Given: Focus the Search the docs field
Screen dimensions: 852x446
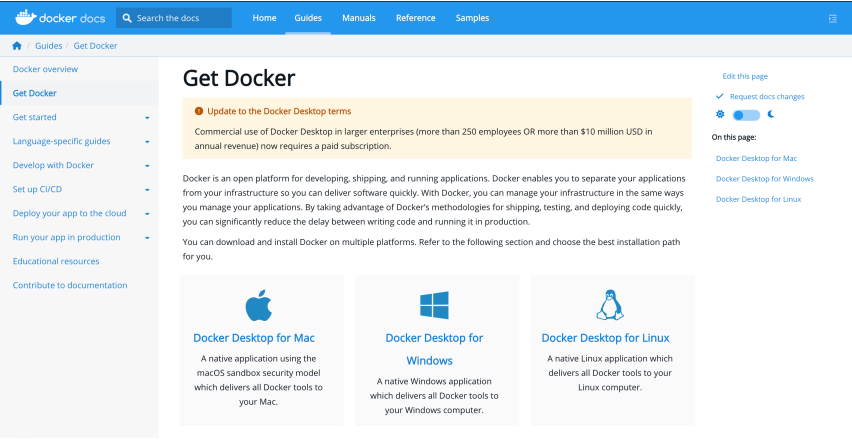Looking at the screenshot, I should (x=174, y=18).
